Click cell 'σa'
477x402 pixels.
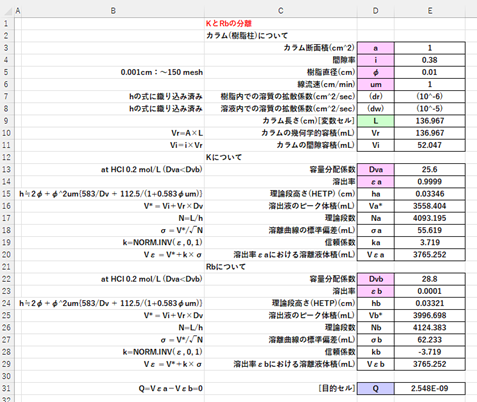[x=376, y=230]
